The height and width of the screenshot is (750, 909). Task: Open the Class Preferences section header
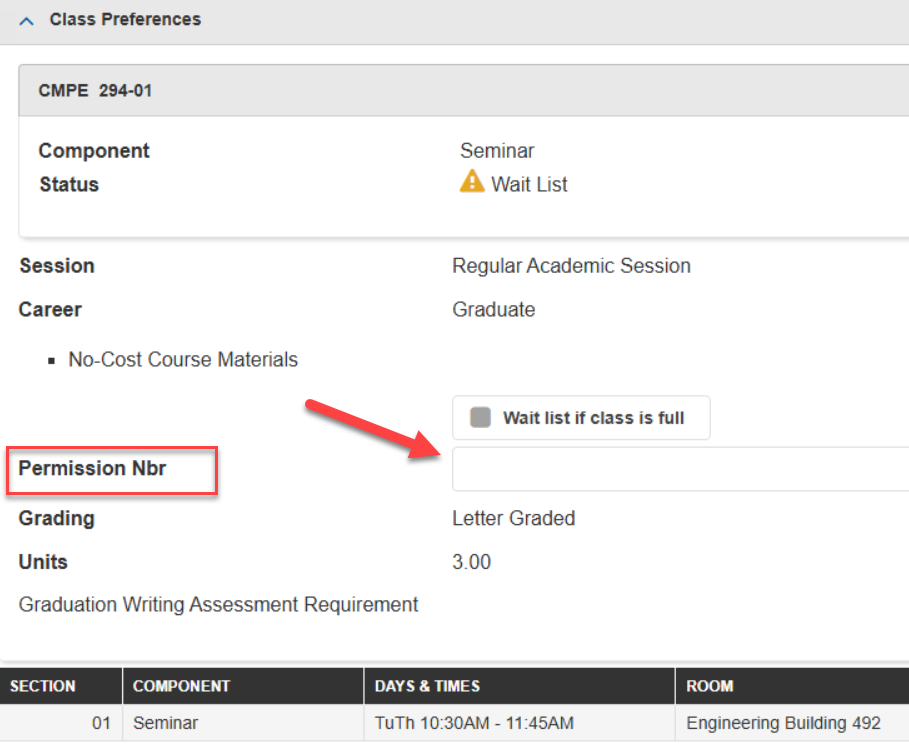click(x=125, y=18)
